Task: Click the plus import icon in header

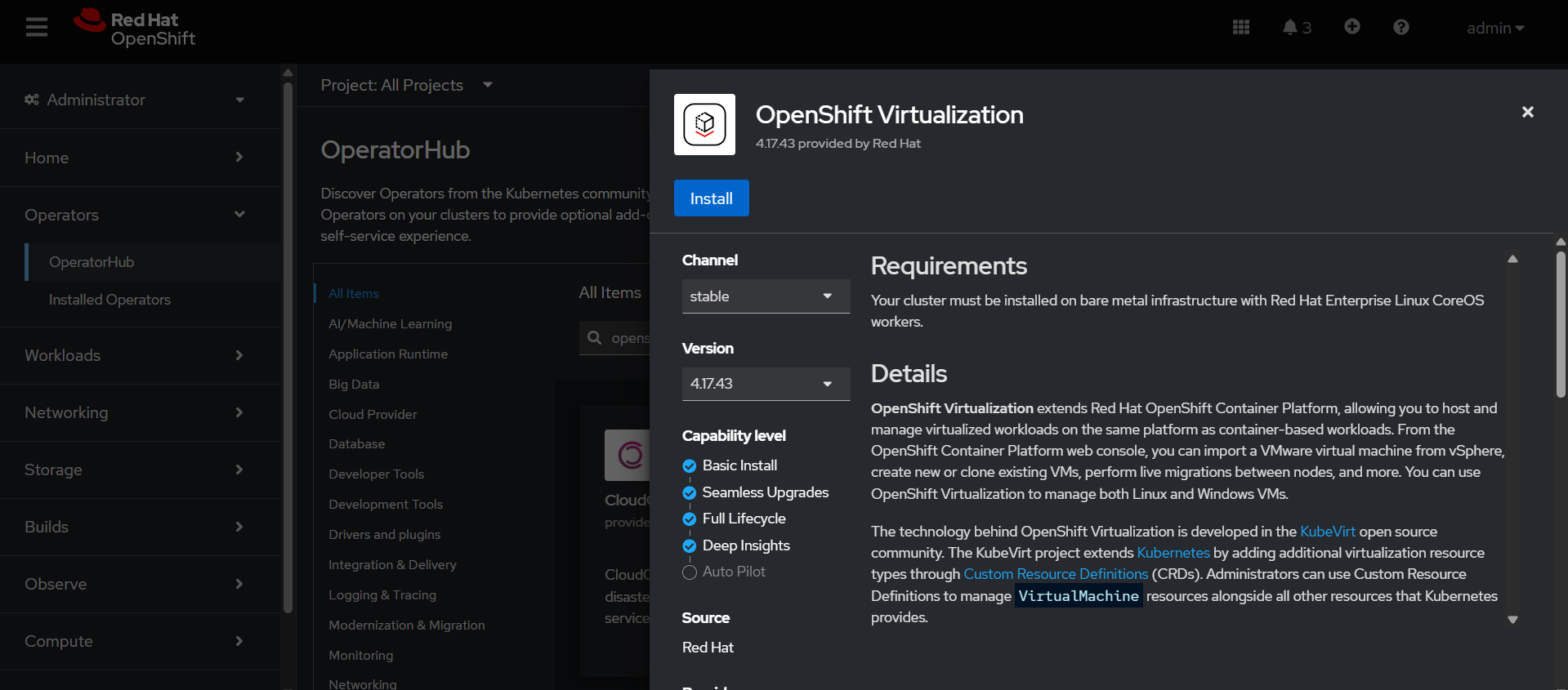Action: pos(1351,27)
